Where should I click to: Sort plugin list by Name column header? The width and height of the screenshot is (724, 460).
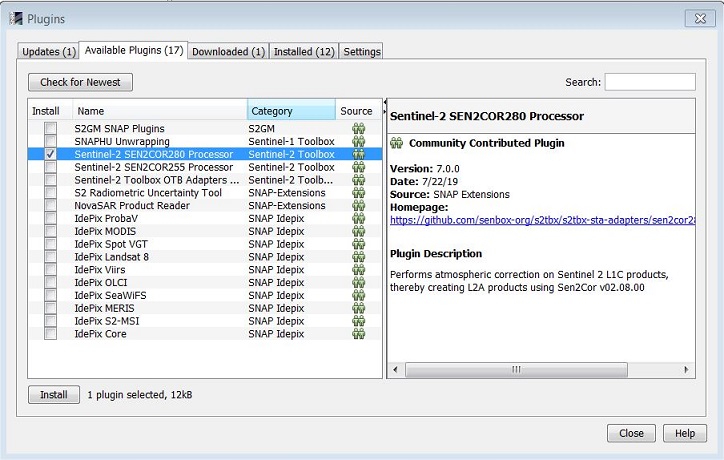tap(158, 111)
